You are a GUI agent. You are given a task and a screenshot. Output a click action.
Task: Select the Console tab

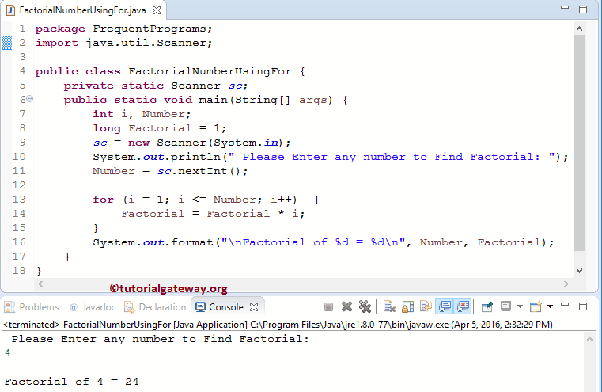click(219, 307)
